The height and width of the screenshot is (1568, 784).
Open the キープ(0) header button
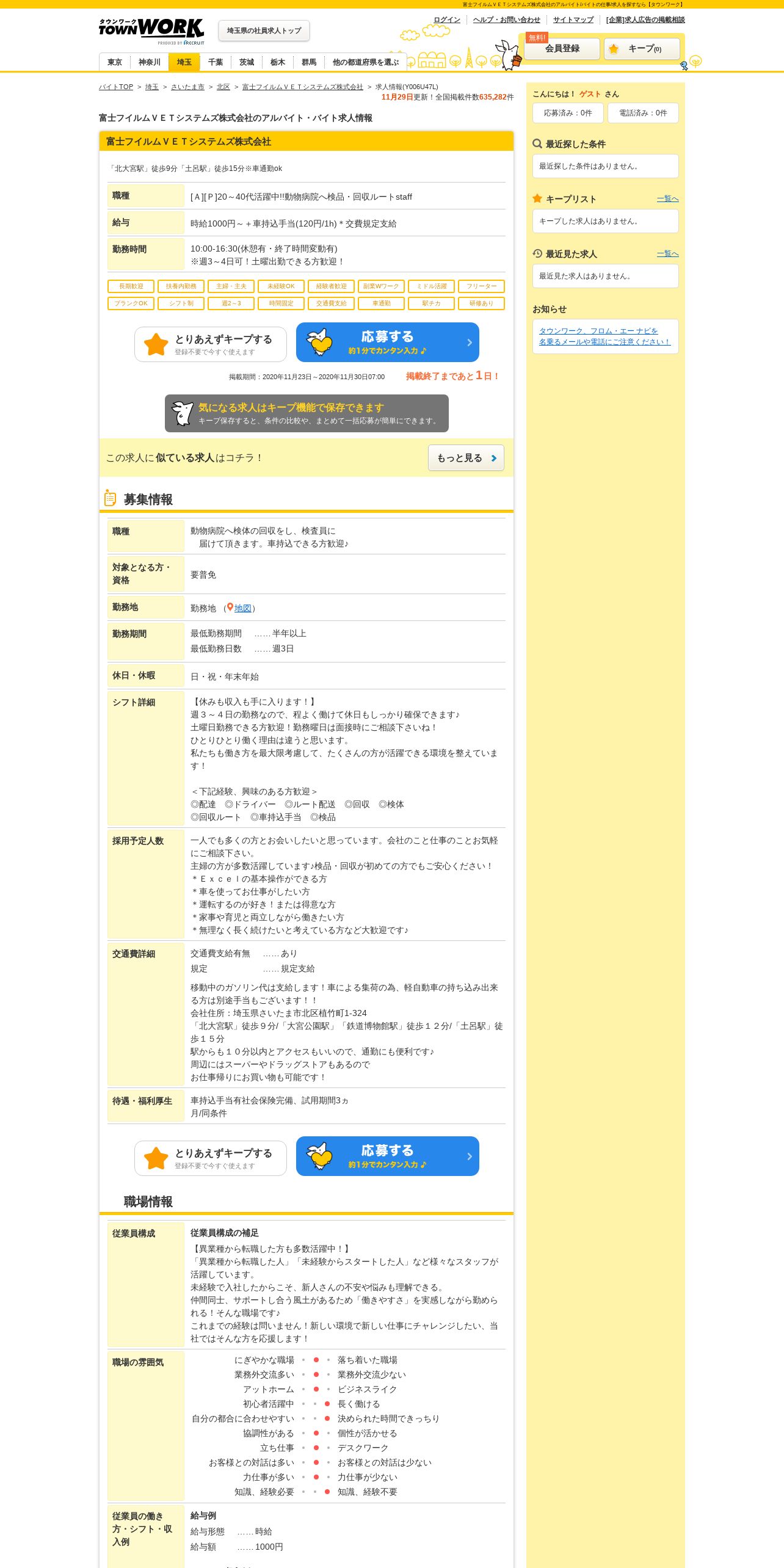[642, 49]
